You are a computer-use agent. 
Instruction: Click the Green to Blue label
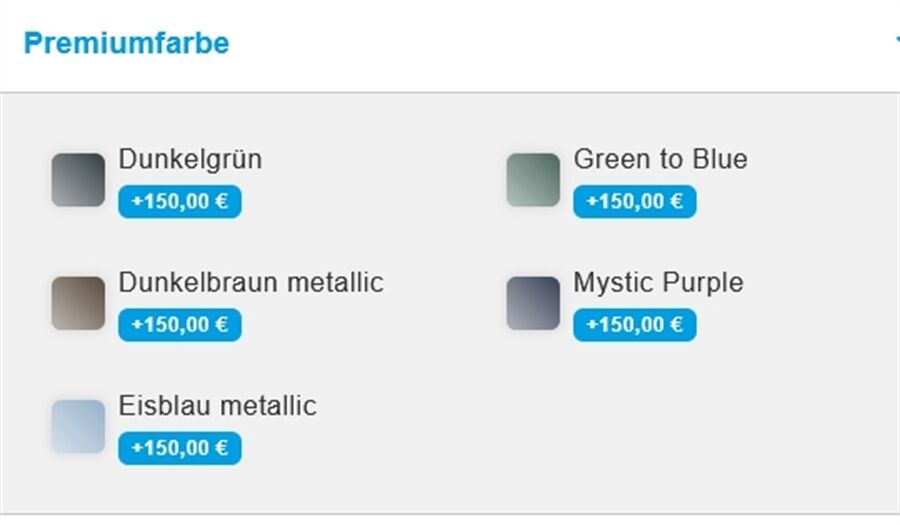(x=660, y=159)
